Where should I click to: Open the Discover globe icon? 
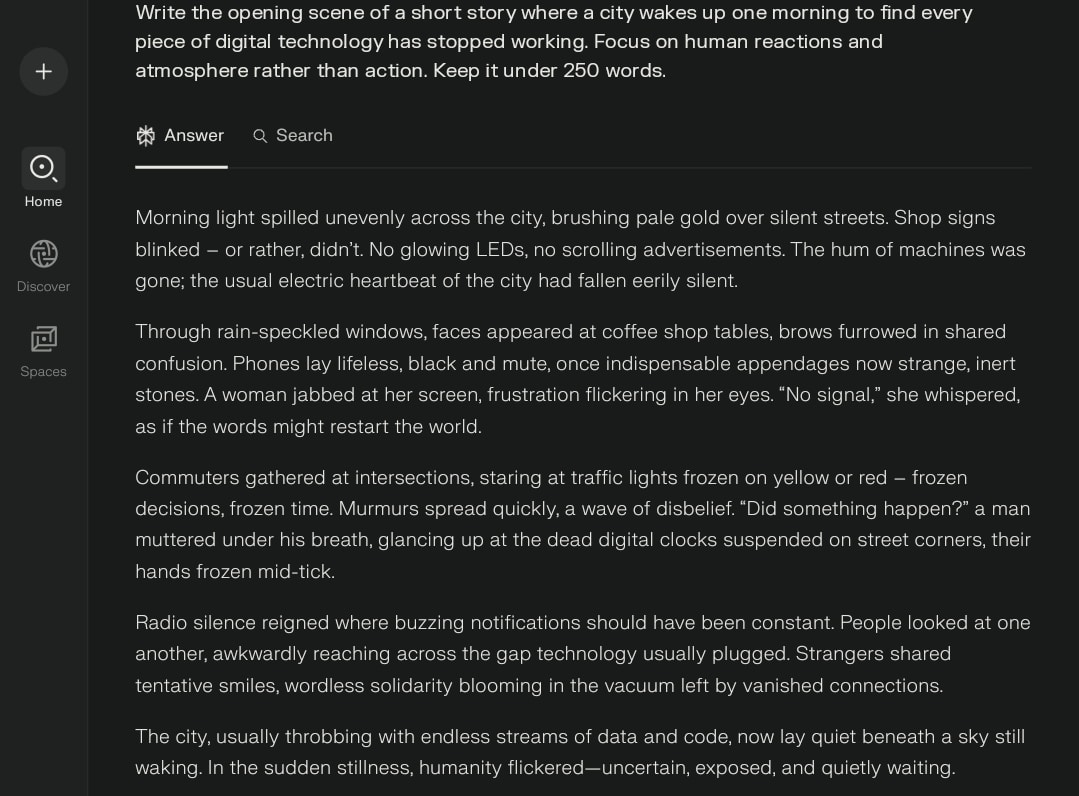point(43,254)
